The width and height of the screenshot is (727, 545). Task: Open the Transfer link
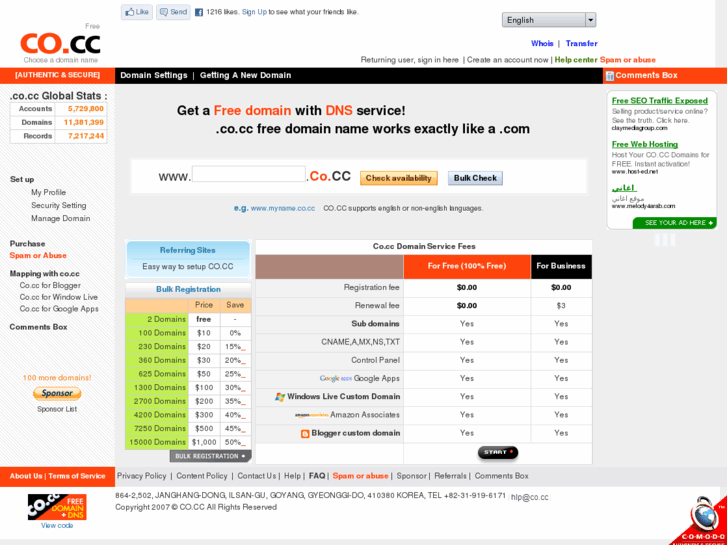coord(581,43)
